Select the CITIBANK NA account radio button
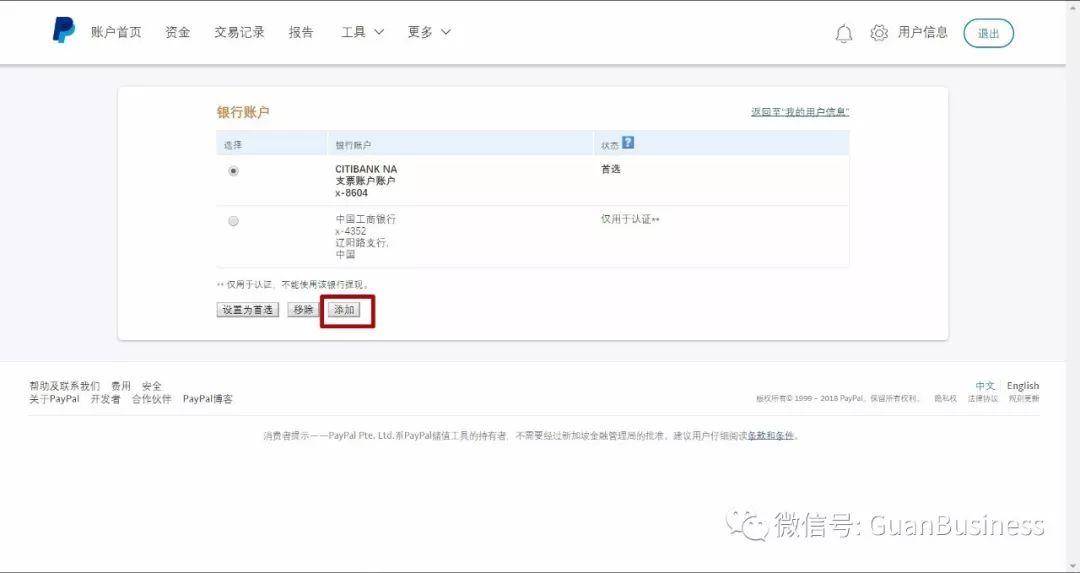Viewport: 1080px width, 573px height. pyautogui.click(x=233, y=171)
